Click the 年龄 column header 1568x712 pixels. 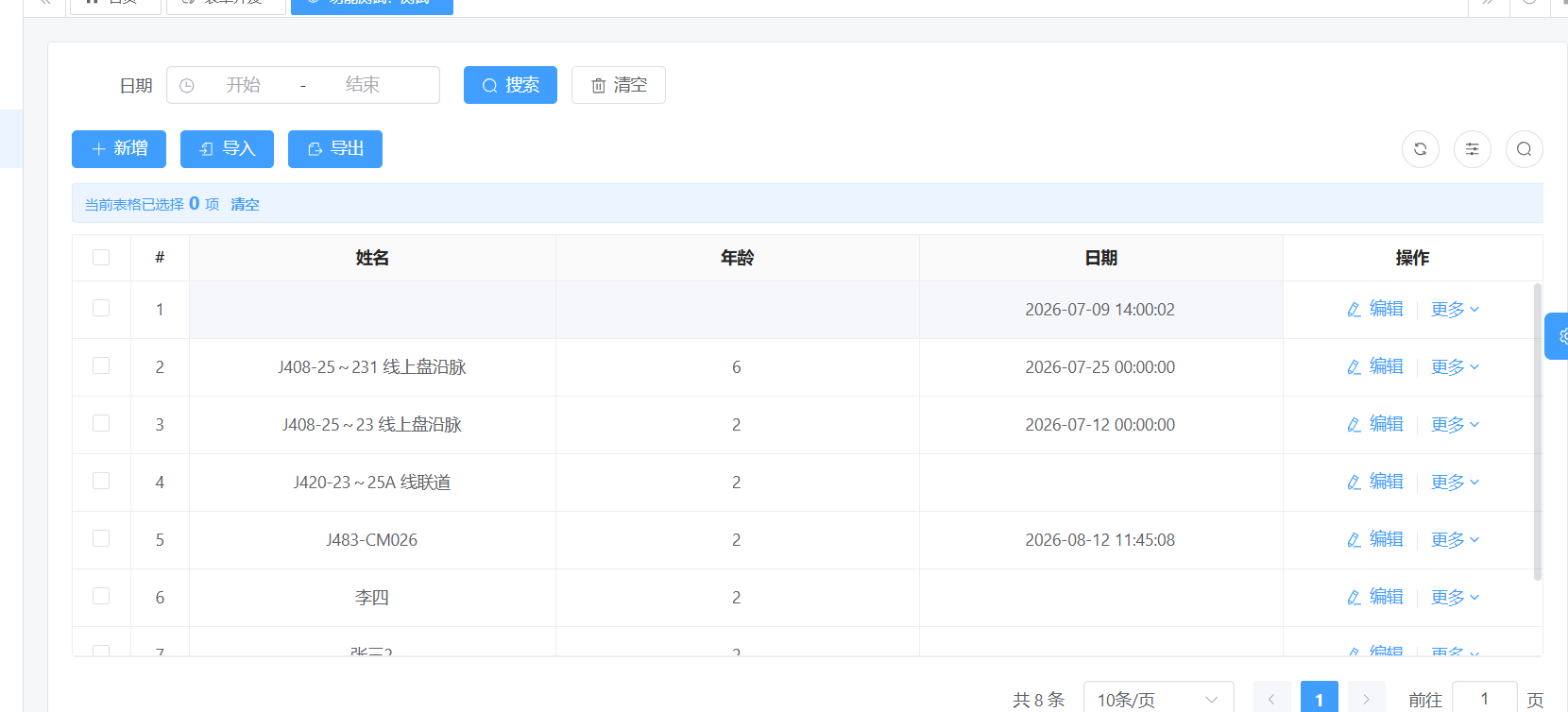[x=737, y=258]
